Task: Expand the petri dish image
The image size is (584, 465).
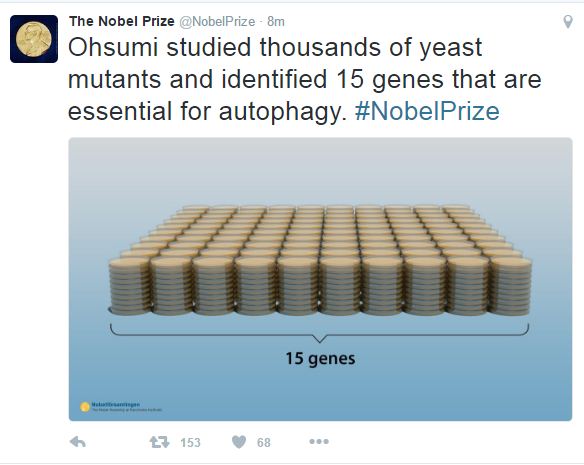Action: point(320,279)
